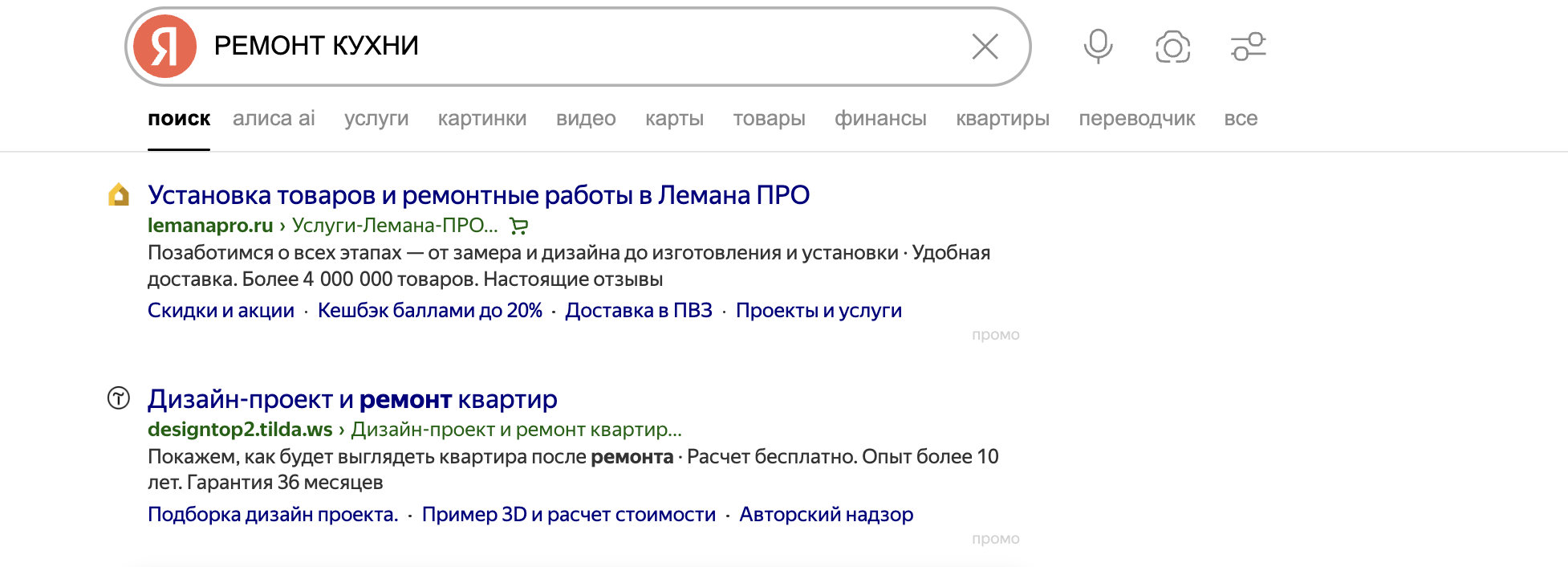1568x567 pixels.
Task: Expand the все services tab
Action: click(x=1241, y=119)
